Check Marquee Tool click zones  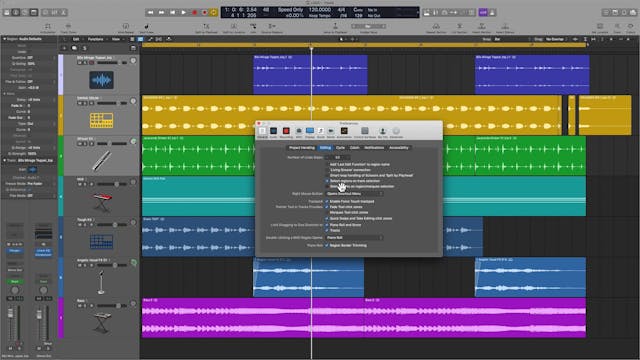point(327,213)
